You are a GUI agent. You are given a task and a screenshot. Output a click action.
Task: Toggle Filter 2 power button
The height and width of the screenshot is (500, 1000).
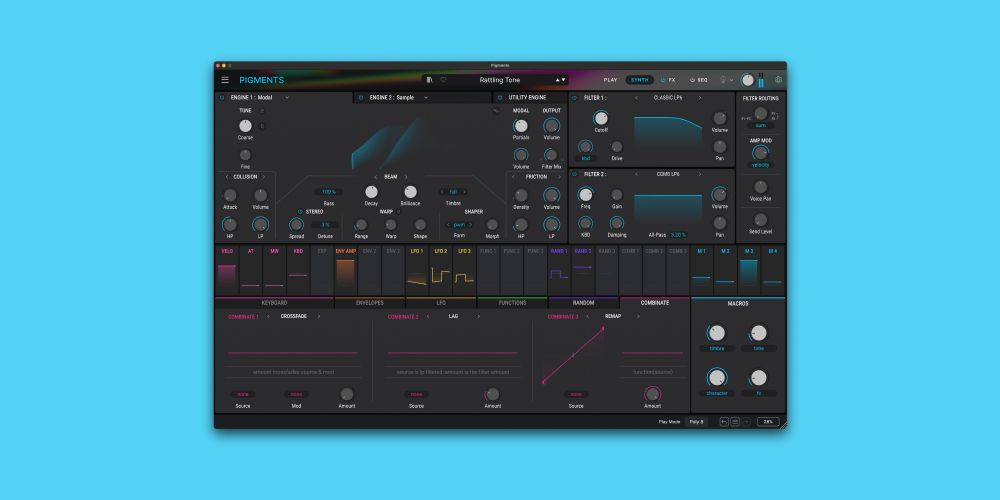[575, 174]
